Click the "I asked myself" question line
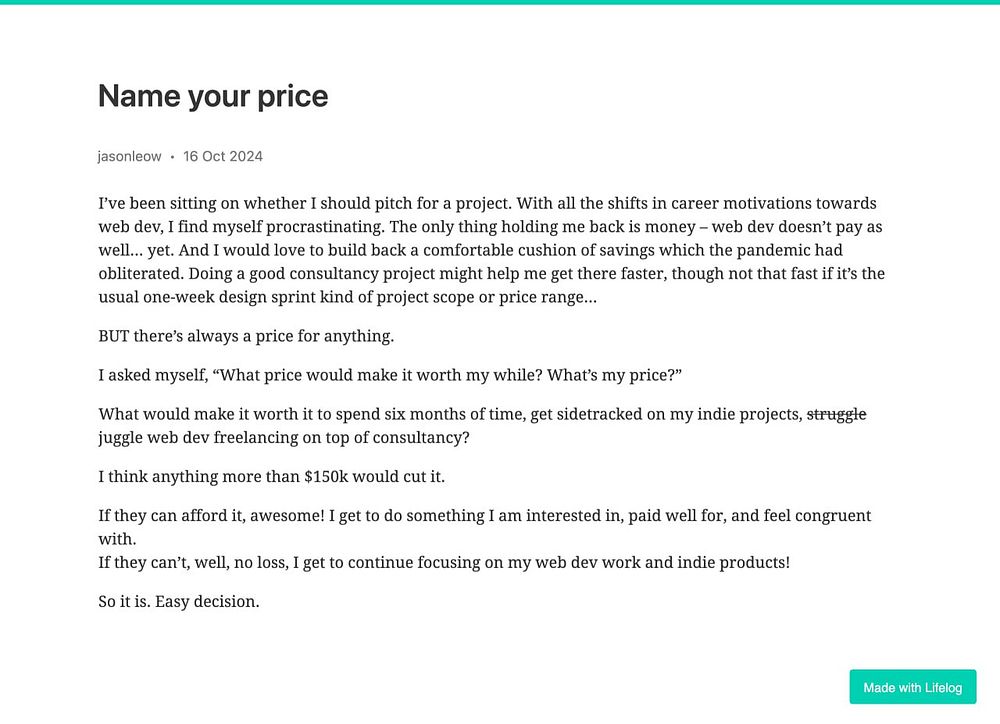Image resolution: width=1000 pixels, height=724 pixels. coord(390,375)
